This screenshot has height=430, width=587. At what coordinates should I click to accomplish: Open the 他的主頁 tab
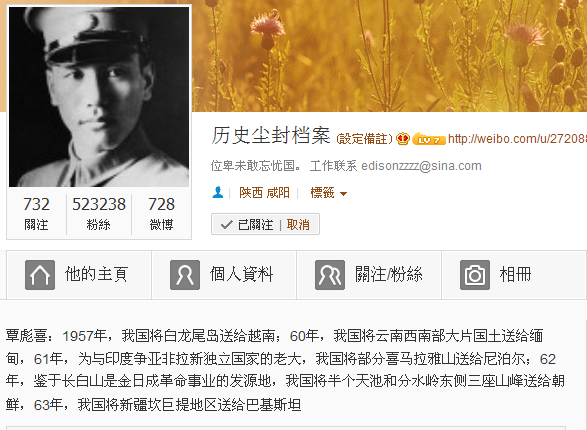(x=79, y=275)
